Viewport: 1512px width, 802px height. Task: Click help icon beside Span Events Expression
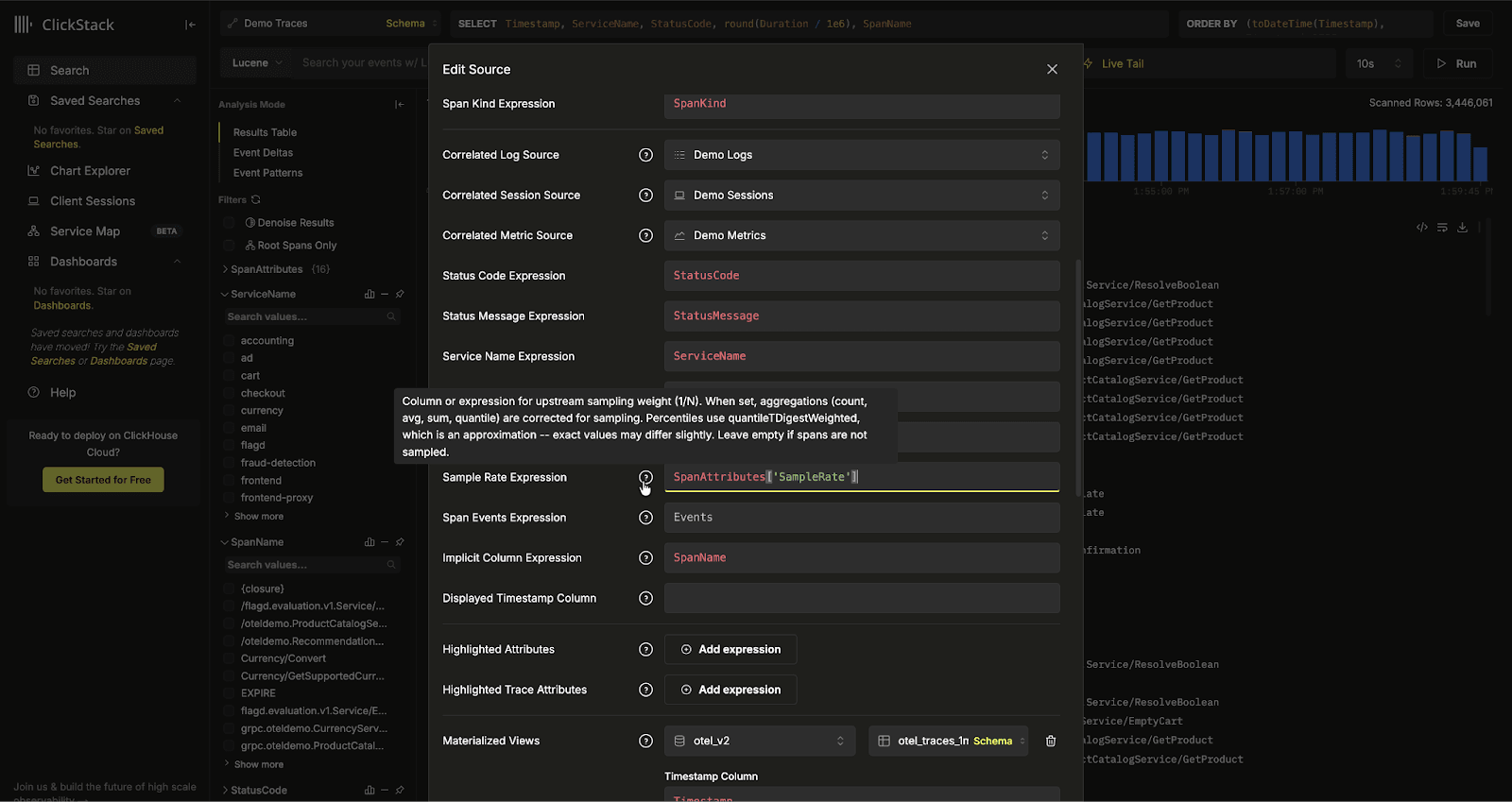tap(645, 518)
